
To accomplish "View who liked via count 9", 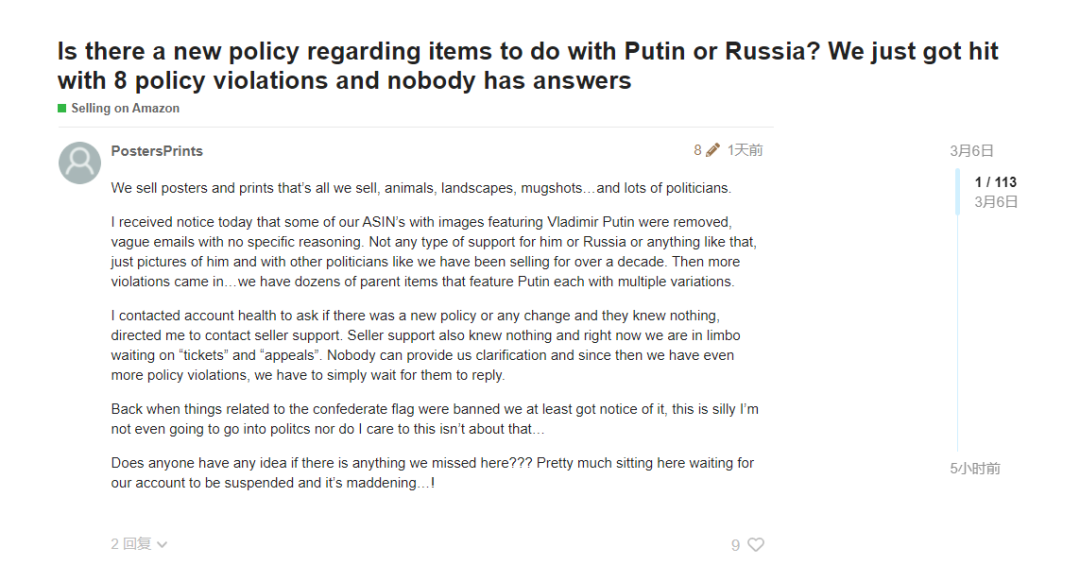I will click(736, 545).
